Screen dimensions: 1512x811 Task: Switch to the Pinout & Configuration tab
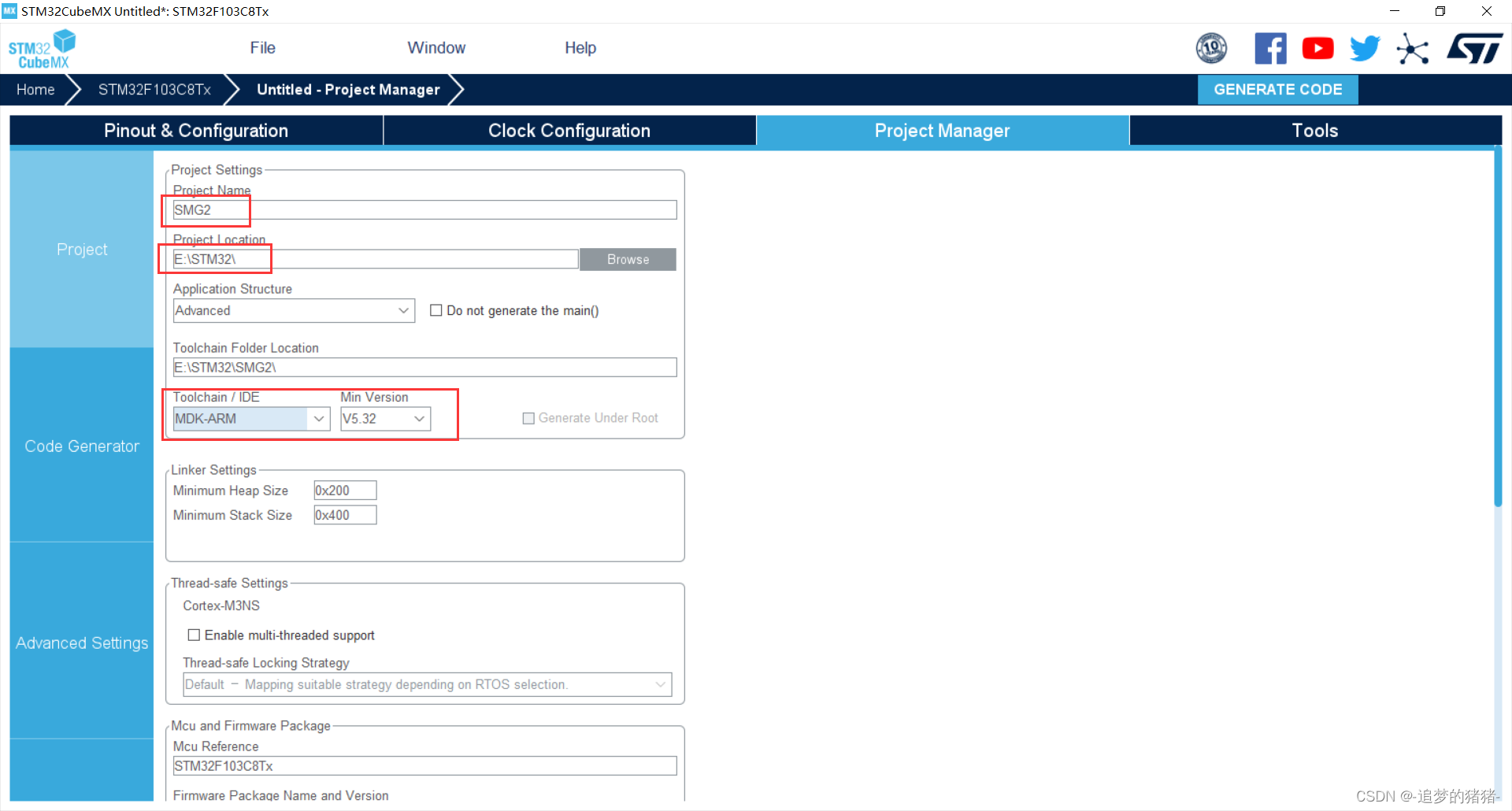click(196, 131)
